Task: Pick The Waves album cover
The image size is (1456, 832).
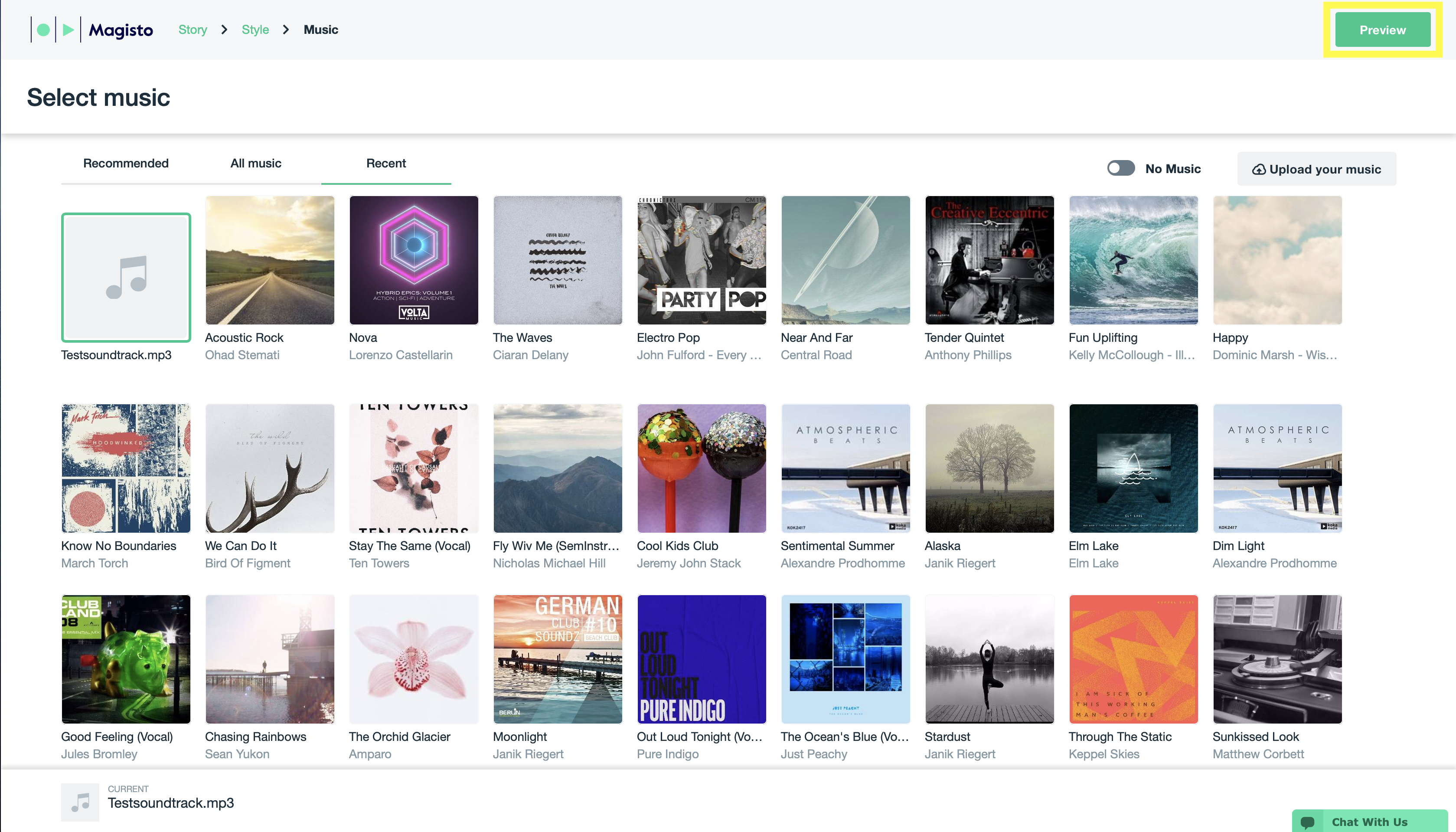Action: (x=557, y=260)
